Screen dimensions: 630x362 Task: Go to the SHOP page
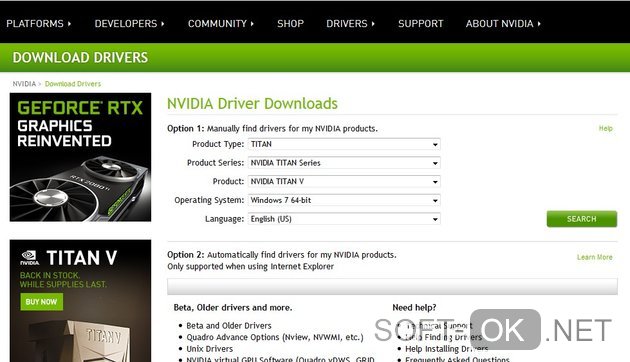click(x=290, y=24)
